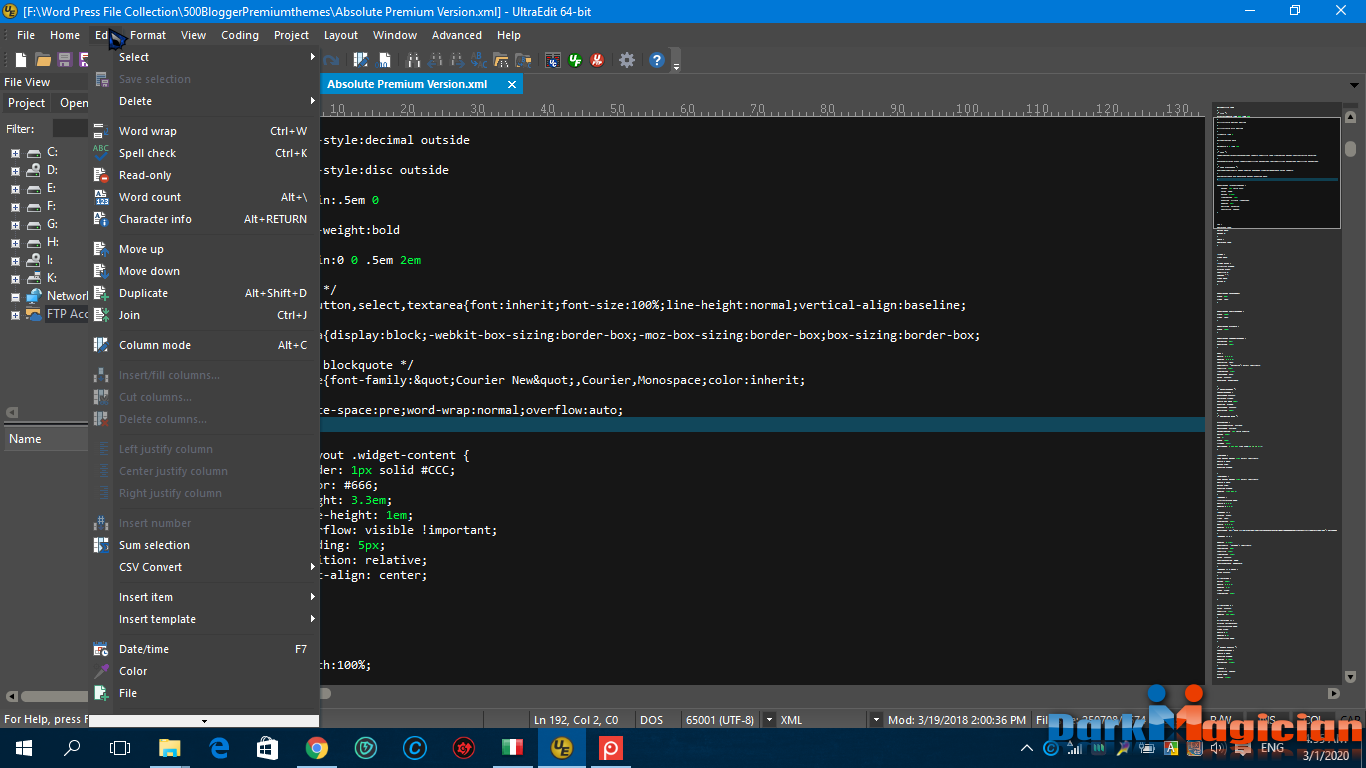Toggle Read-only in the Edit menu

tap(204, 175)
